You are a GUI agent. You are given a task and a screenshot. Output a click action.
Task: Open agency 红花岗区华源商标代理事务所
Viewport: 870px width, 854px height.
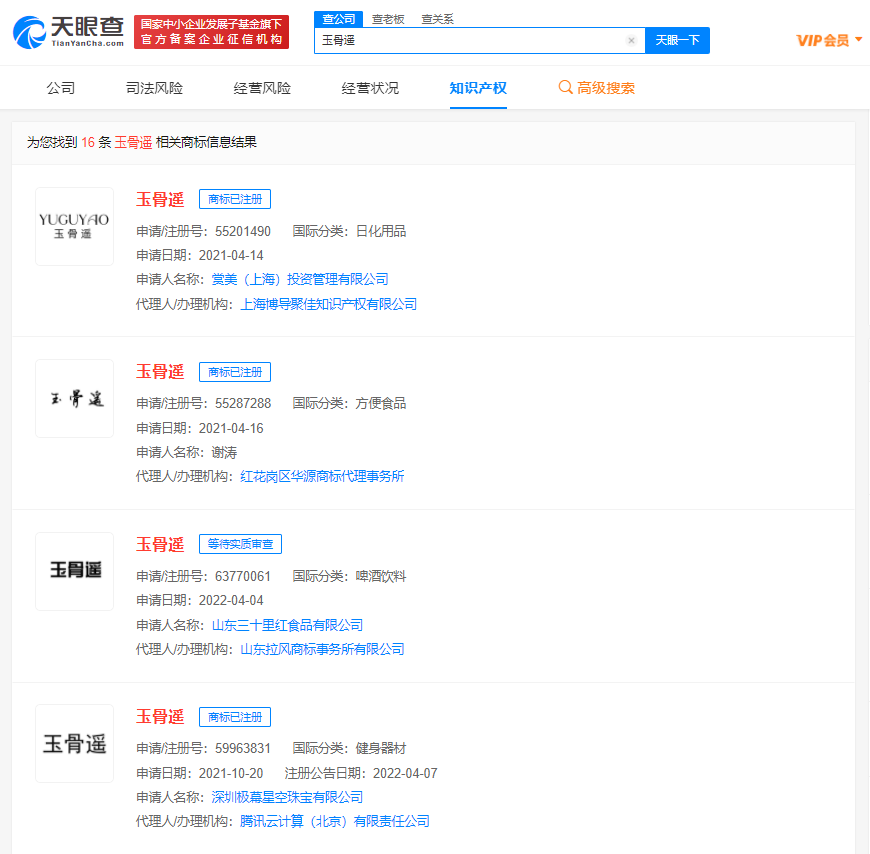tap(322, 476)
